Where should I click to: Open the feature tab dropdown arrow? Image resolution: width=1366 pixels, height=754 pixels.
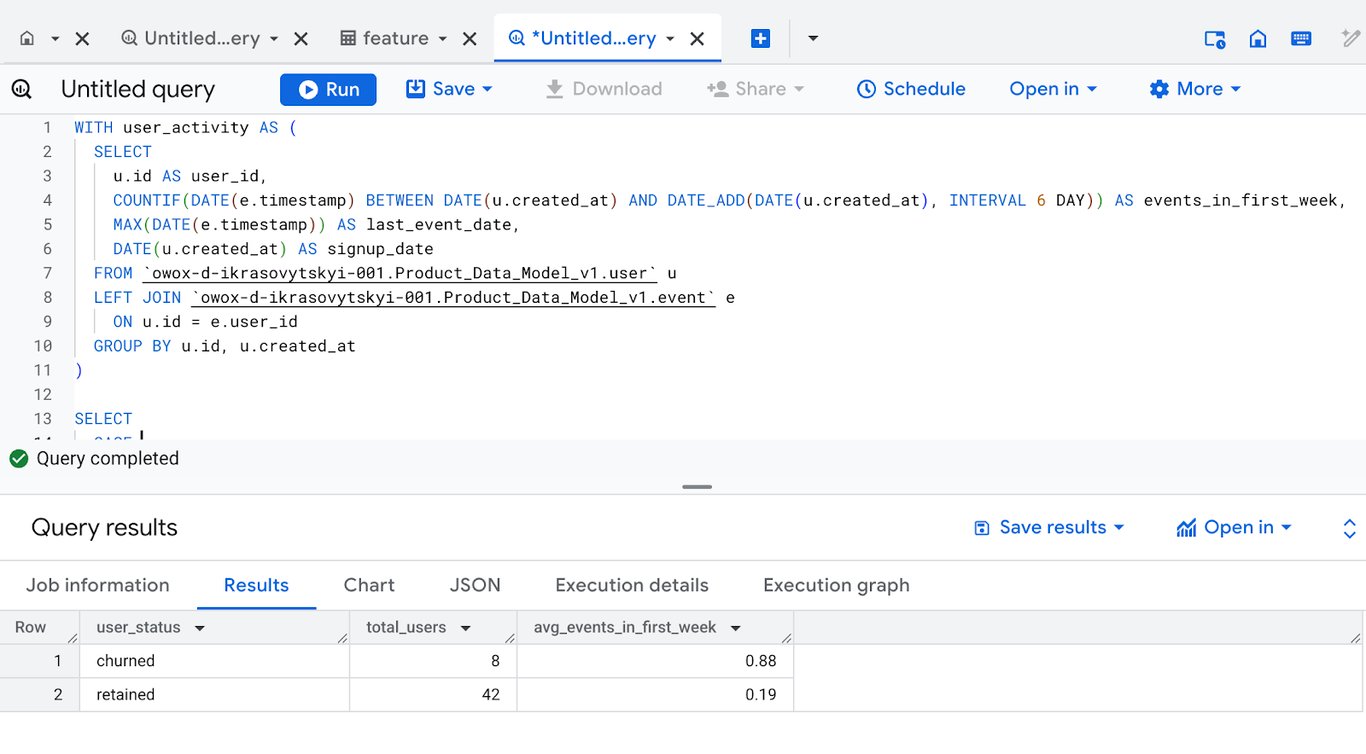coord(442,39)
